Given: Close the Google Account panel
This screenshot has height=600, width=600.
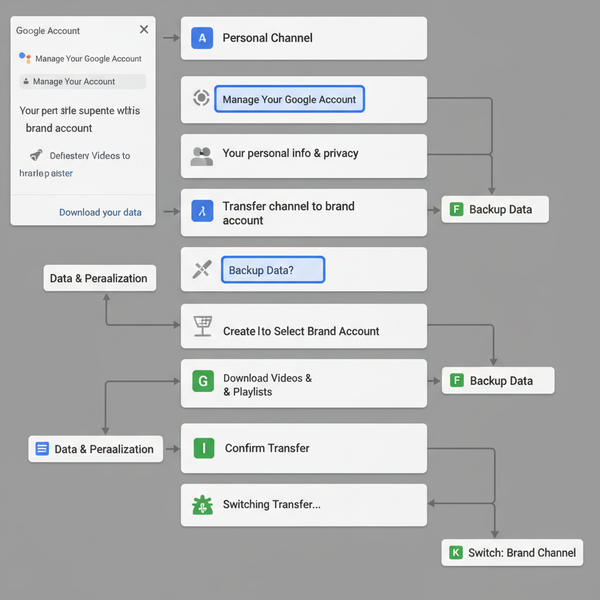Looking at the screenshot, I should pyautogui.click(x=144, y=30).
